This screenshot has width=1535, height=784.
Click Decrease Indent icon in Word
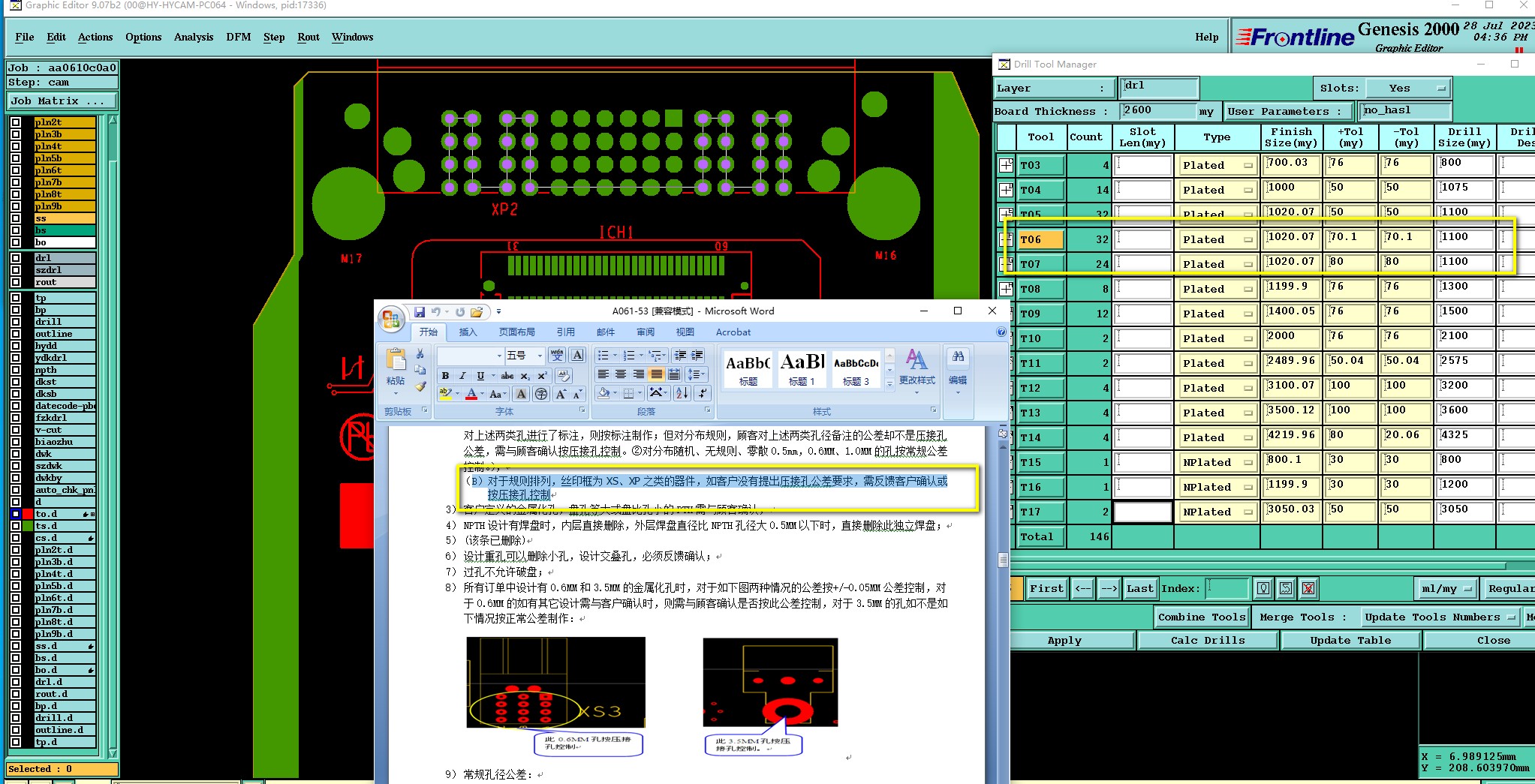coord(680,355)
